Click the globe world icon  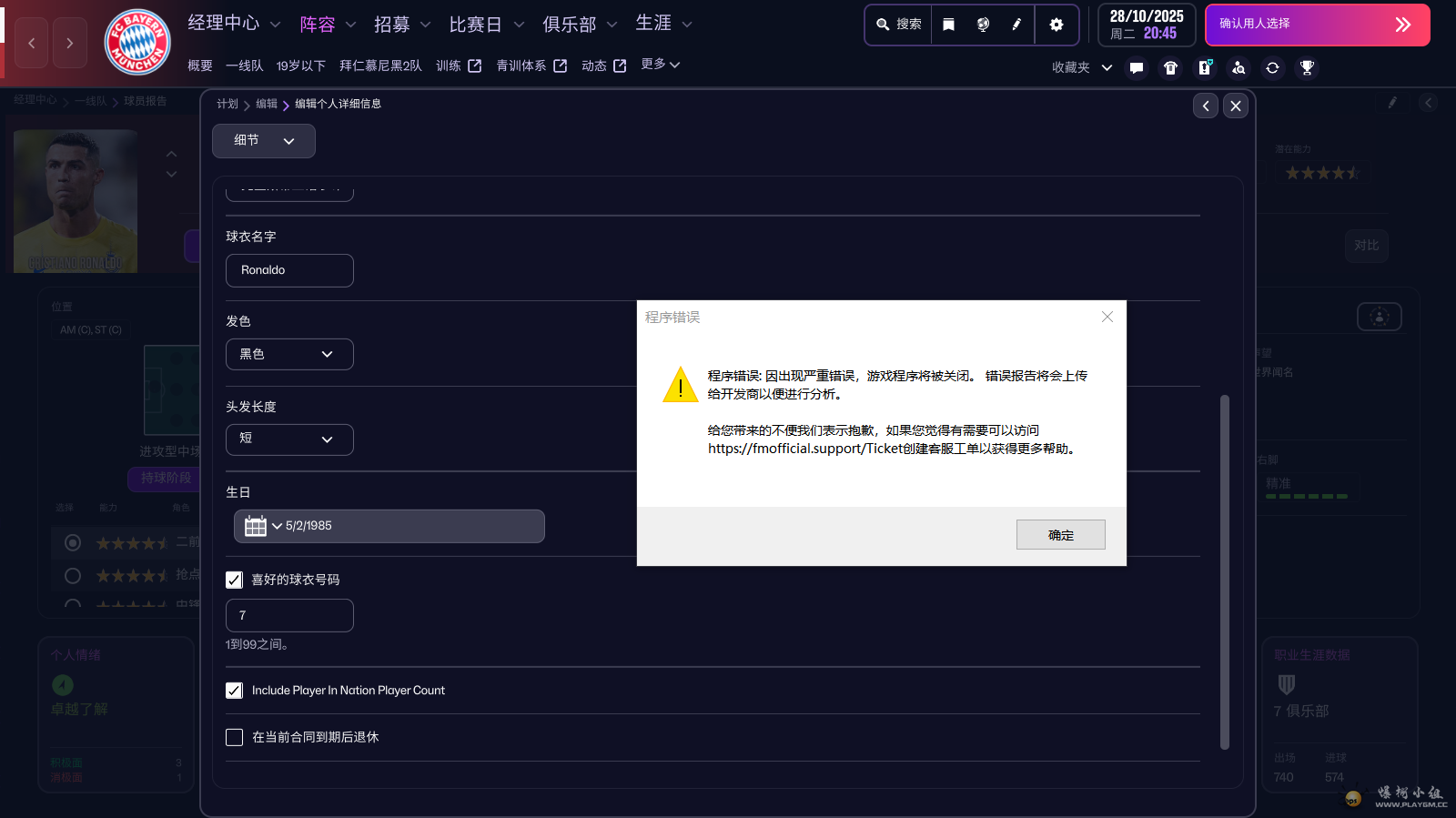pos(983,25)
